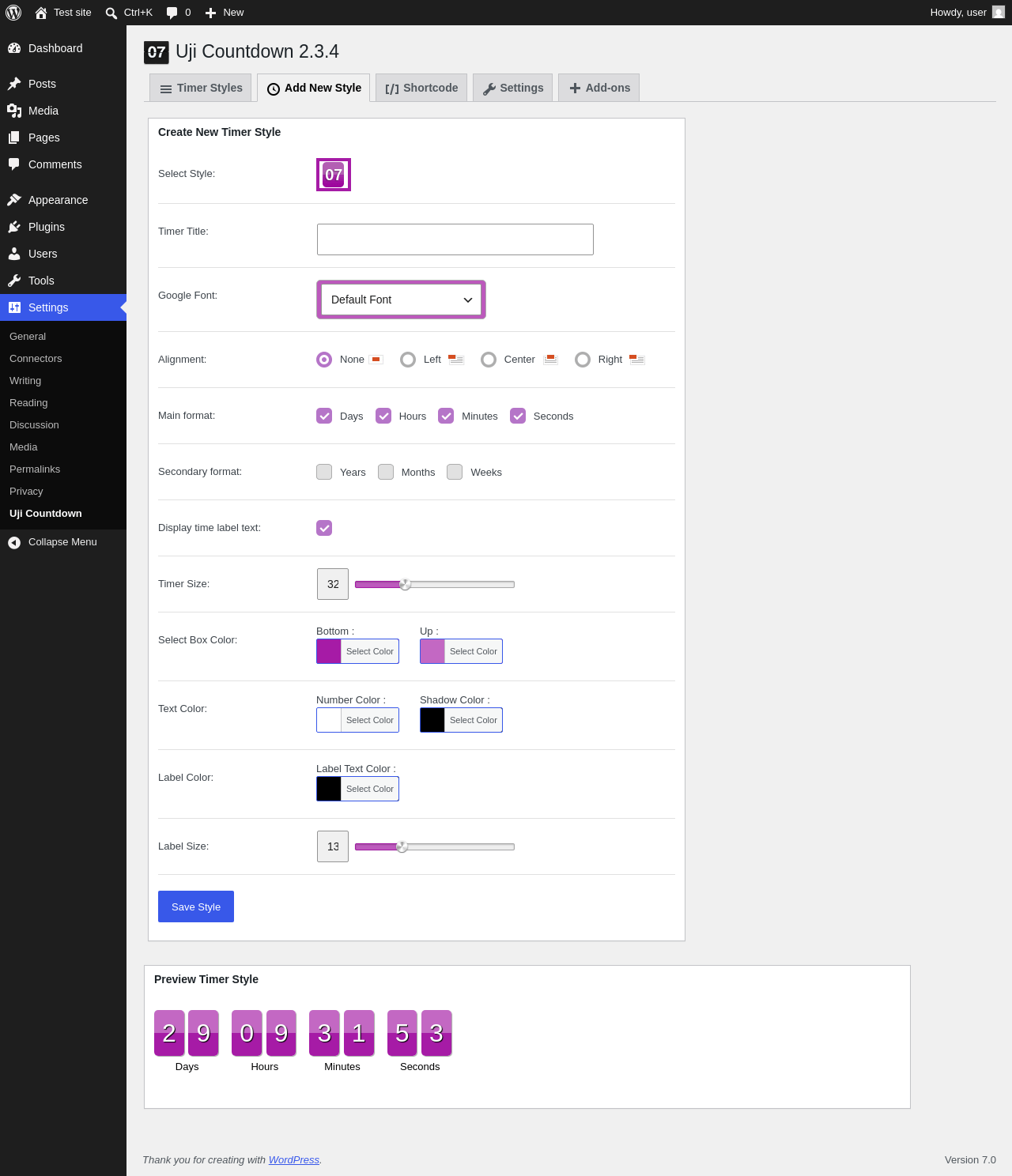Enable the Months secondary format checkbox
Image resolution: width=1012 pixels, height=1176 pixels.
click(386, 472)
